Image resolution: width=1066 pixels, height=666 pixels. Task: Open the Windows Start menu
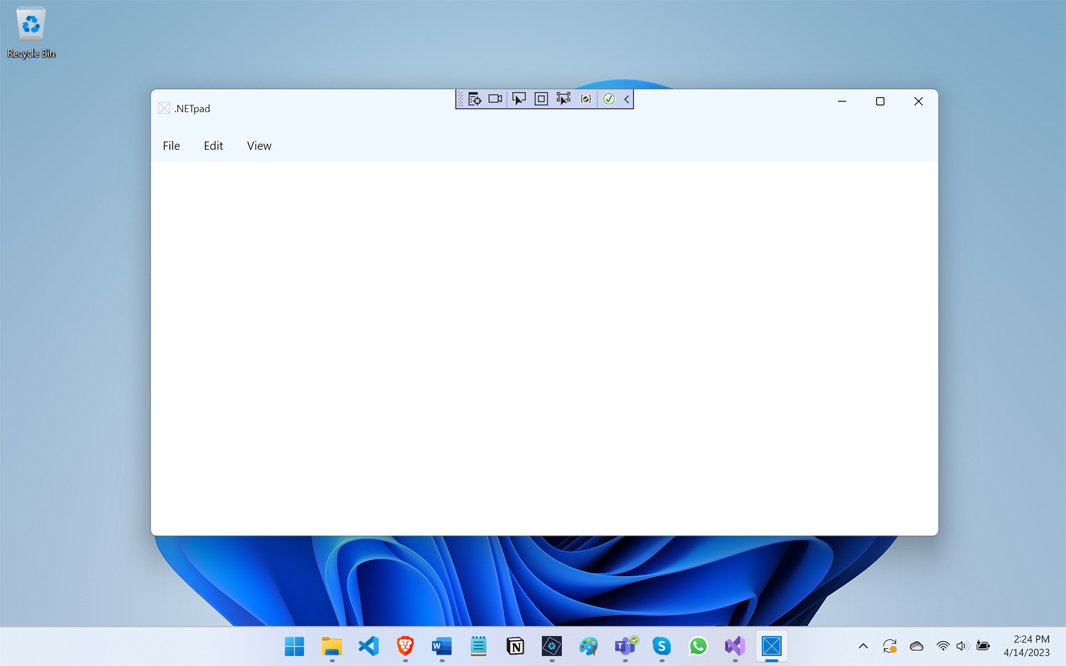click(x=294, y=646)
